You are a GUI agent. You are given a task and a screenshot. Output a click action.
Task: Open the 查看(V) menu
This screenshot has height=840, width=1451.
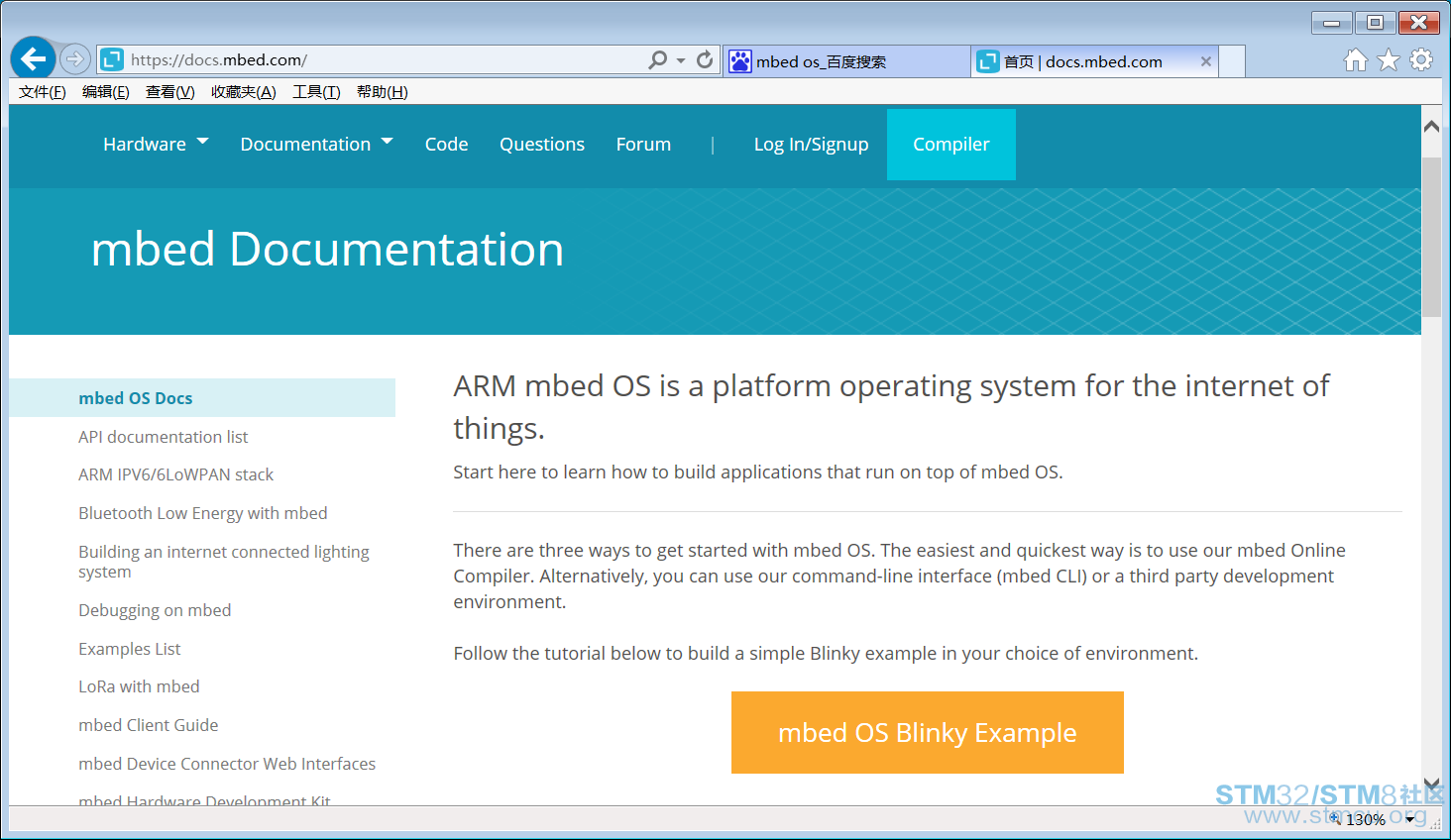tap(170, 92)
